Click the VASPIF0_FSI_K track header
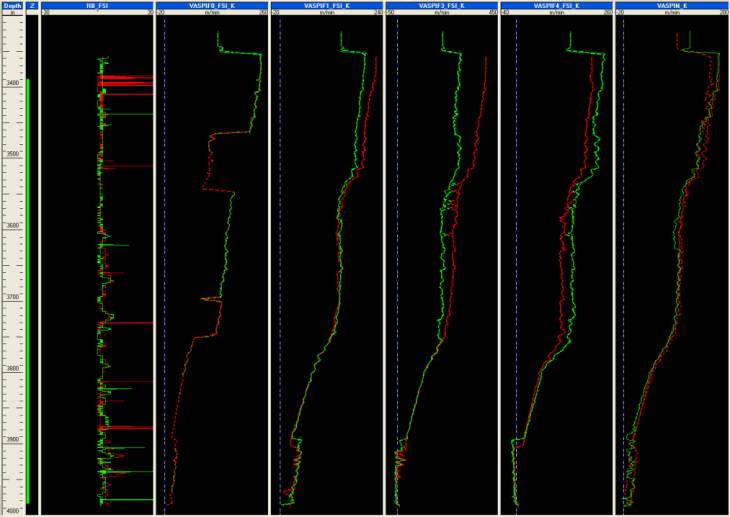 tap(212, 5)
